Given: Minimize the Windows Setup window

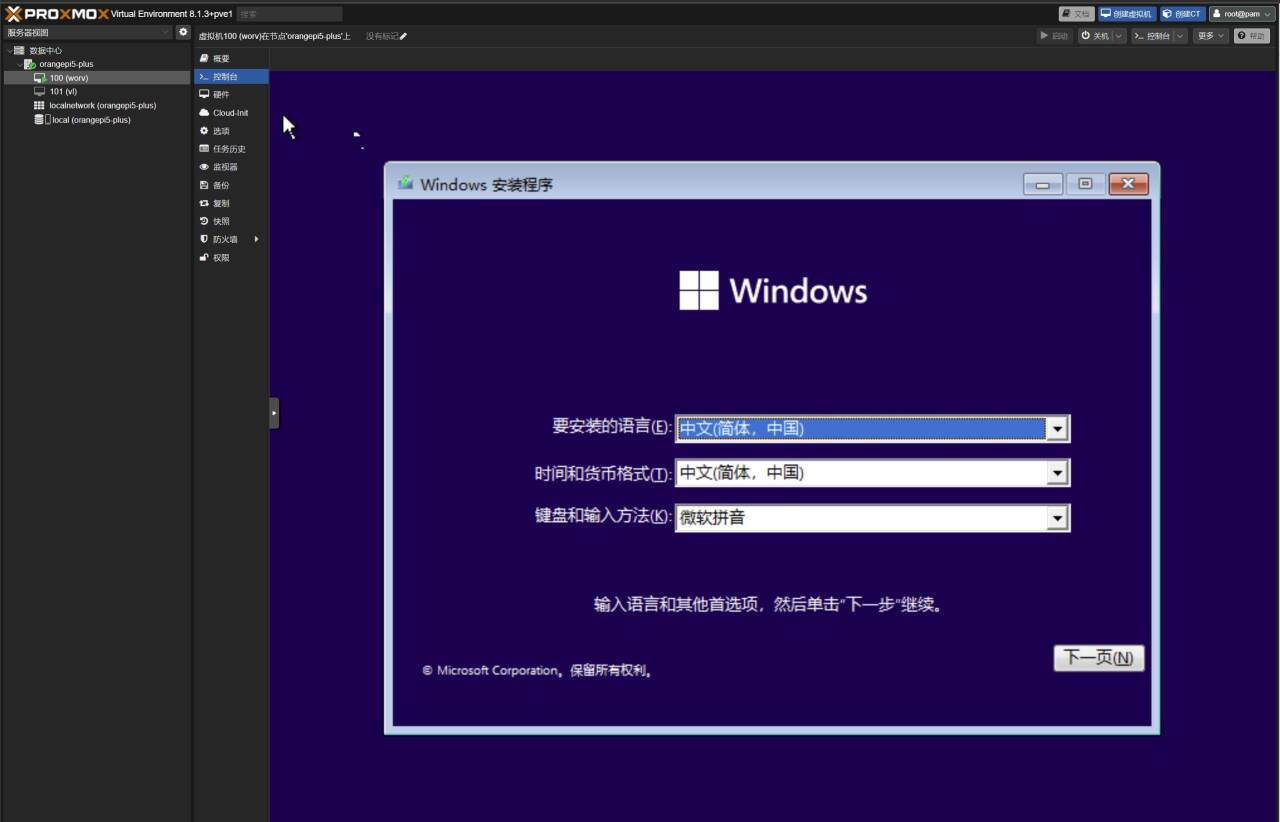Looking at the screenshot, I should (1042, 184).
